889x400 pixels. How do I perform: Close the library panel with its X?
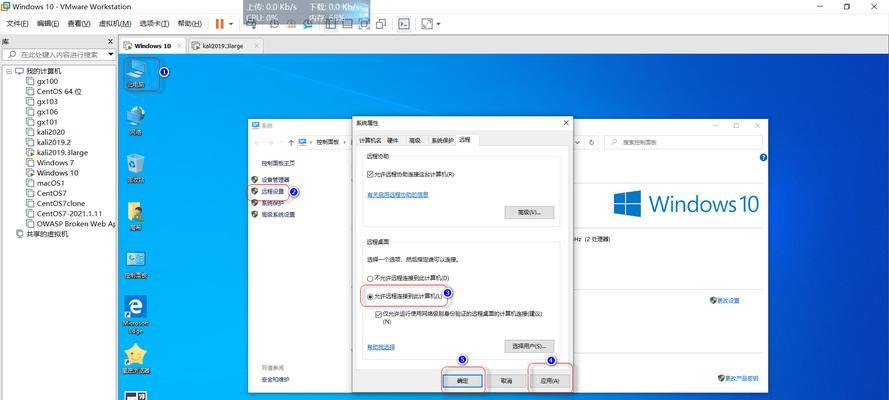pos(111,42)
